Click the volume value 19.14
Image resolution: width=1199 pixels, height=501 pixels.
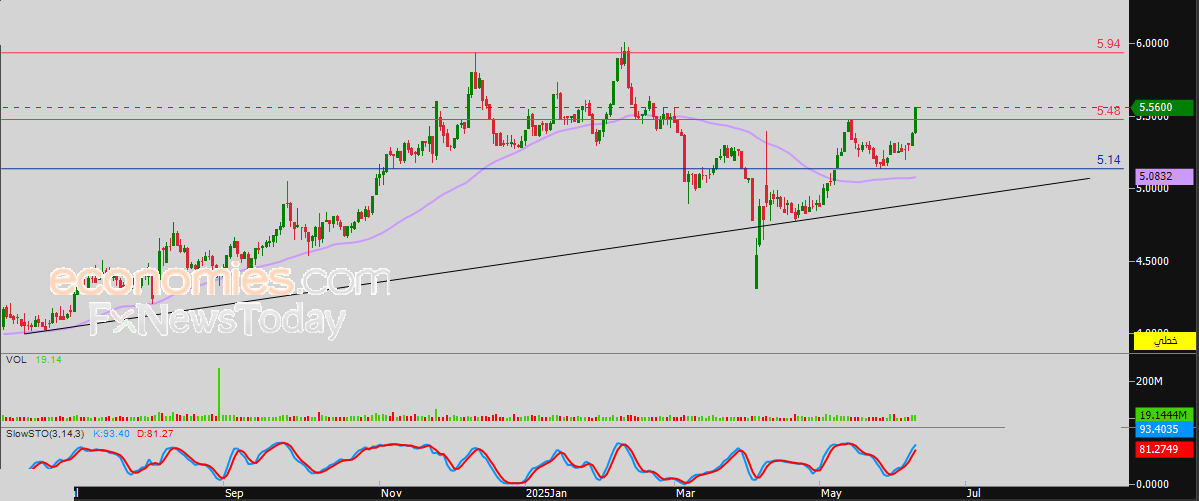coord(47,359)
